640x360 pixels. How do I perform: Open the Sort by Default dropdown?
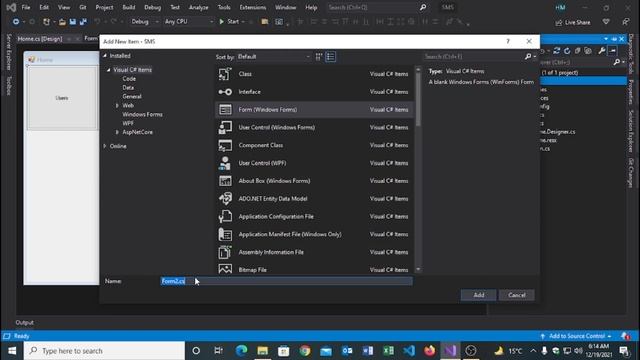pos(273,57)
